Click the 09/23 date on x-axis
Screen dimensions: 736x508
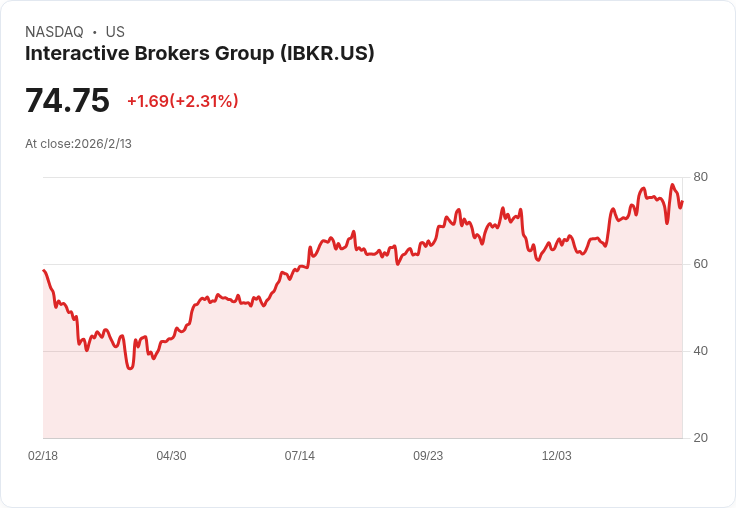(x=428, y=455)
